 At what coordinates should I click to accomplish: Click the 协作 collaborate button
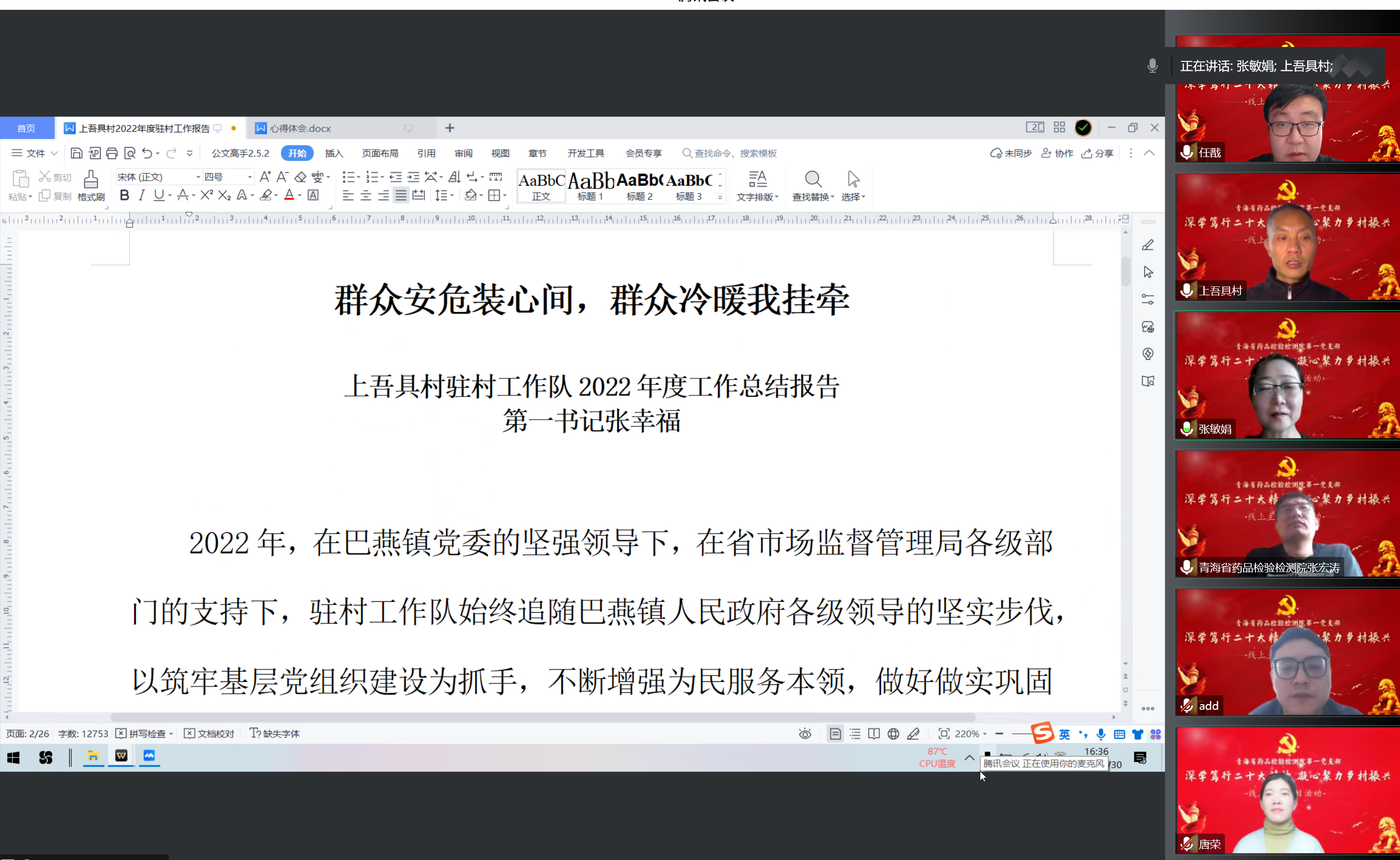coord(1057,153)
